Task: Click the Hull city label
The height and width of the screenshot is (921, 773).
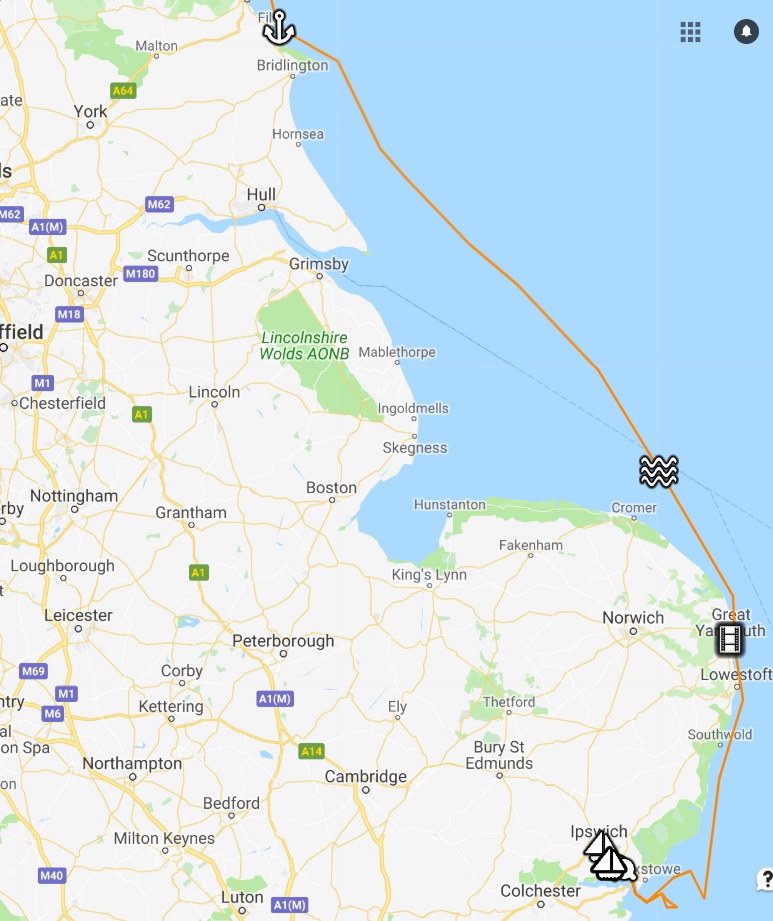Action: coord(261,194)
